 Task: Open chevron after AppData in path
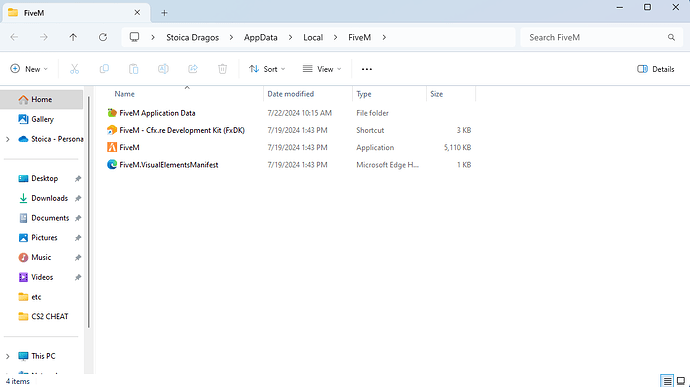point(290,37)
